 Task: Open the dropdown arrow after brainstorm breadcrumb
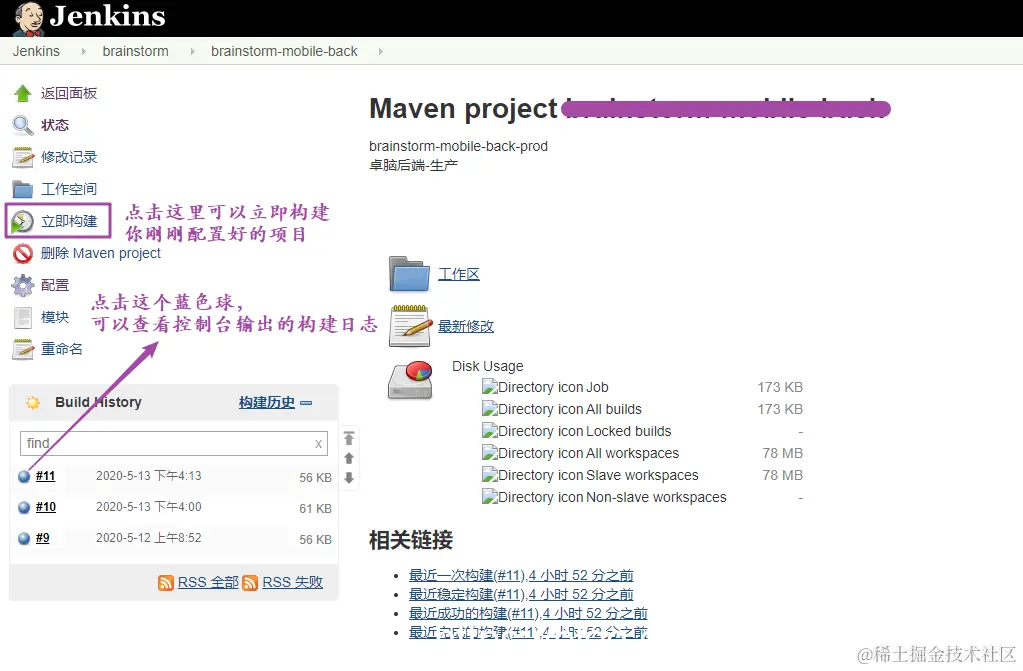click(x=192, y=52)
